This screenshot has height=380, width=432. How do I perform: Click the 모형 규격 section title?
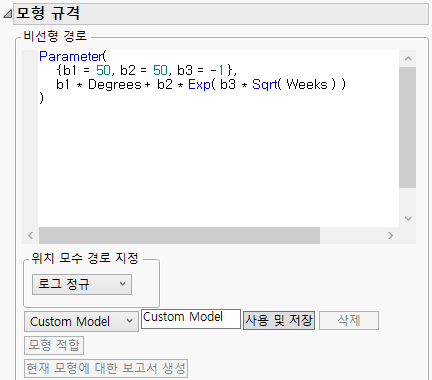pos(48,14)
